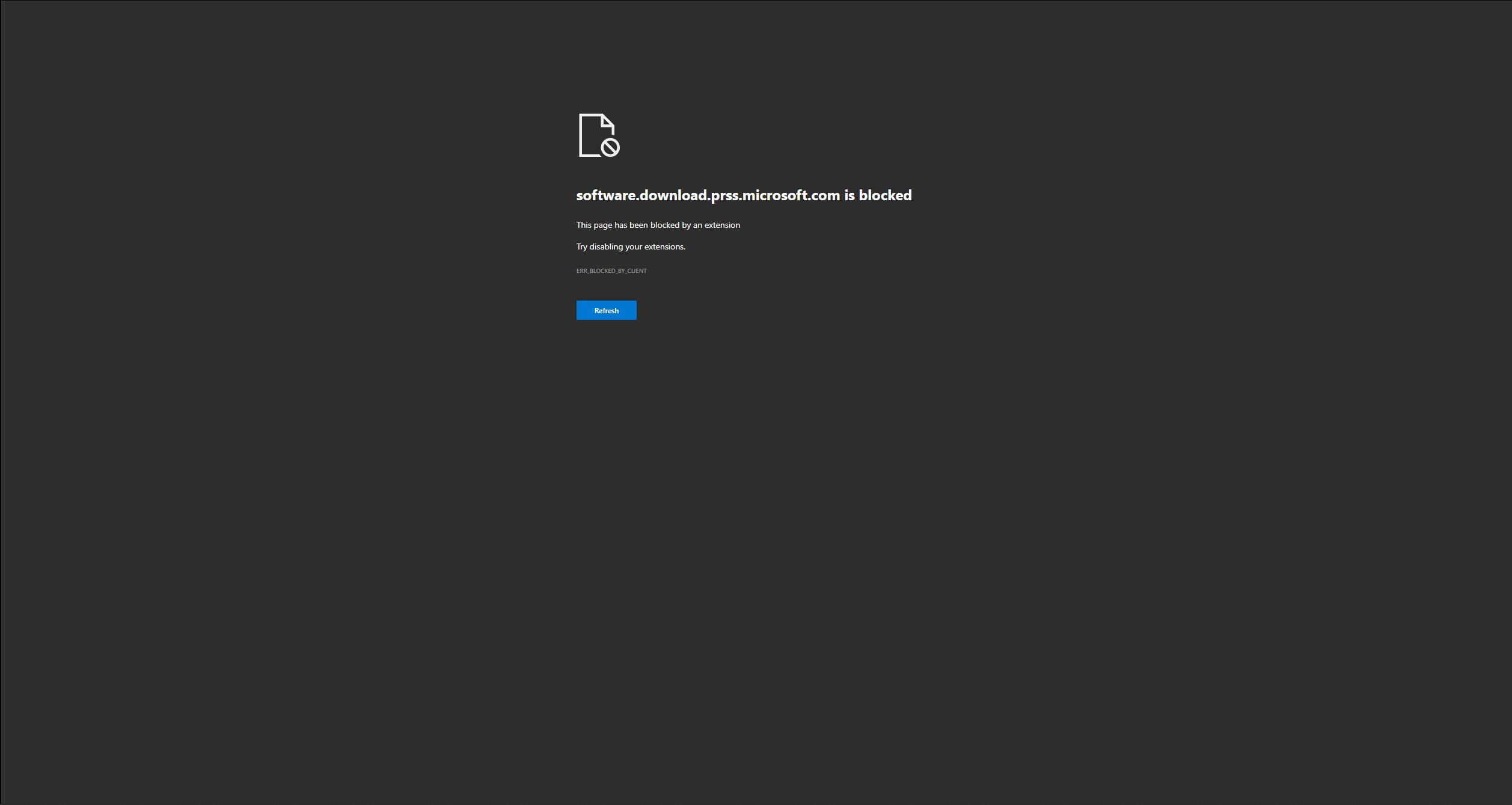1512x805 pixels.
Task: Click 'ERR' prefix of the error code
Action: point(581,271)
